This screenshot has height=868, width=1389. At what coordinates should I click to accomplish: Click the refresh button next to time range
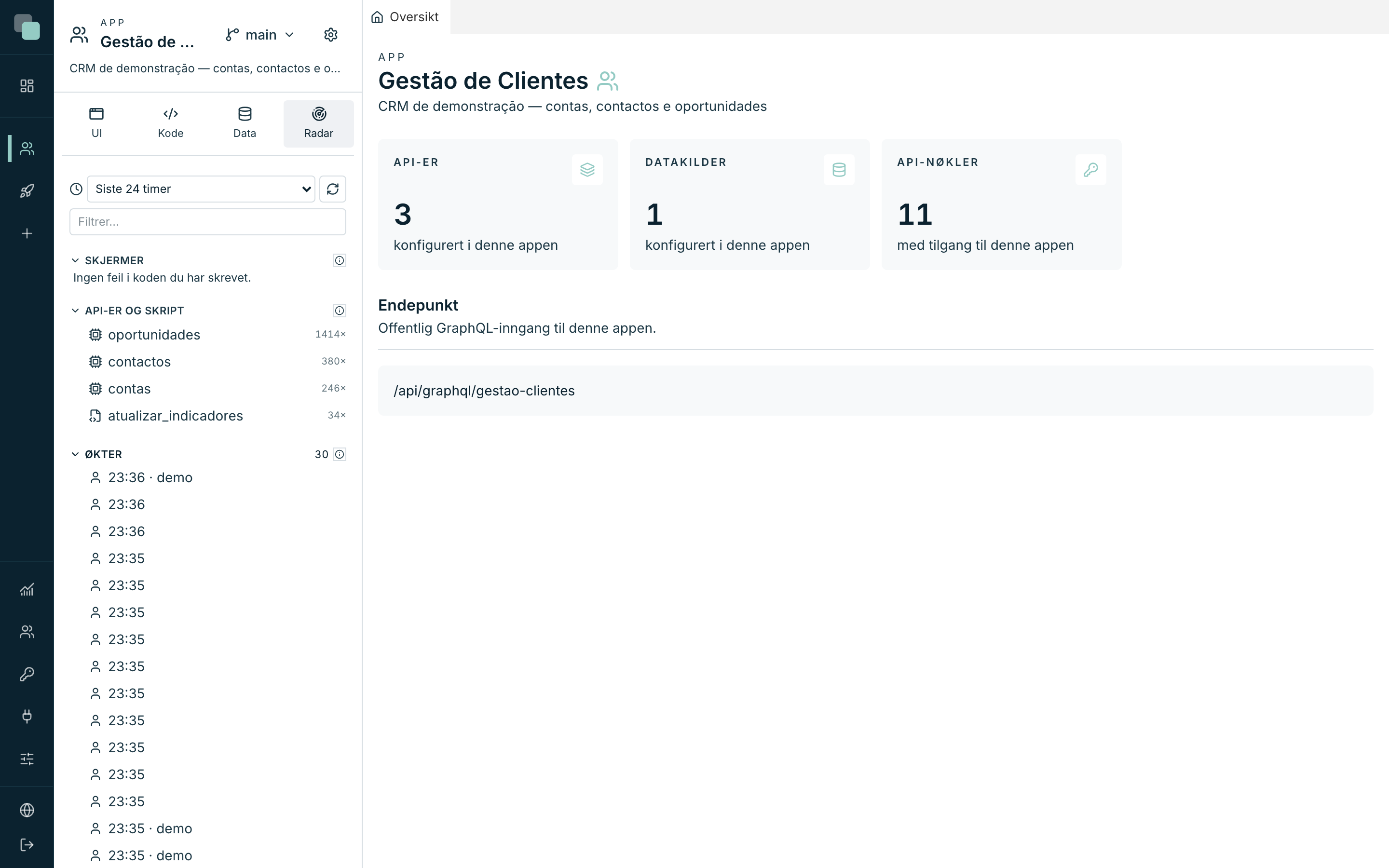(333, 189)
